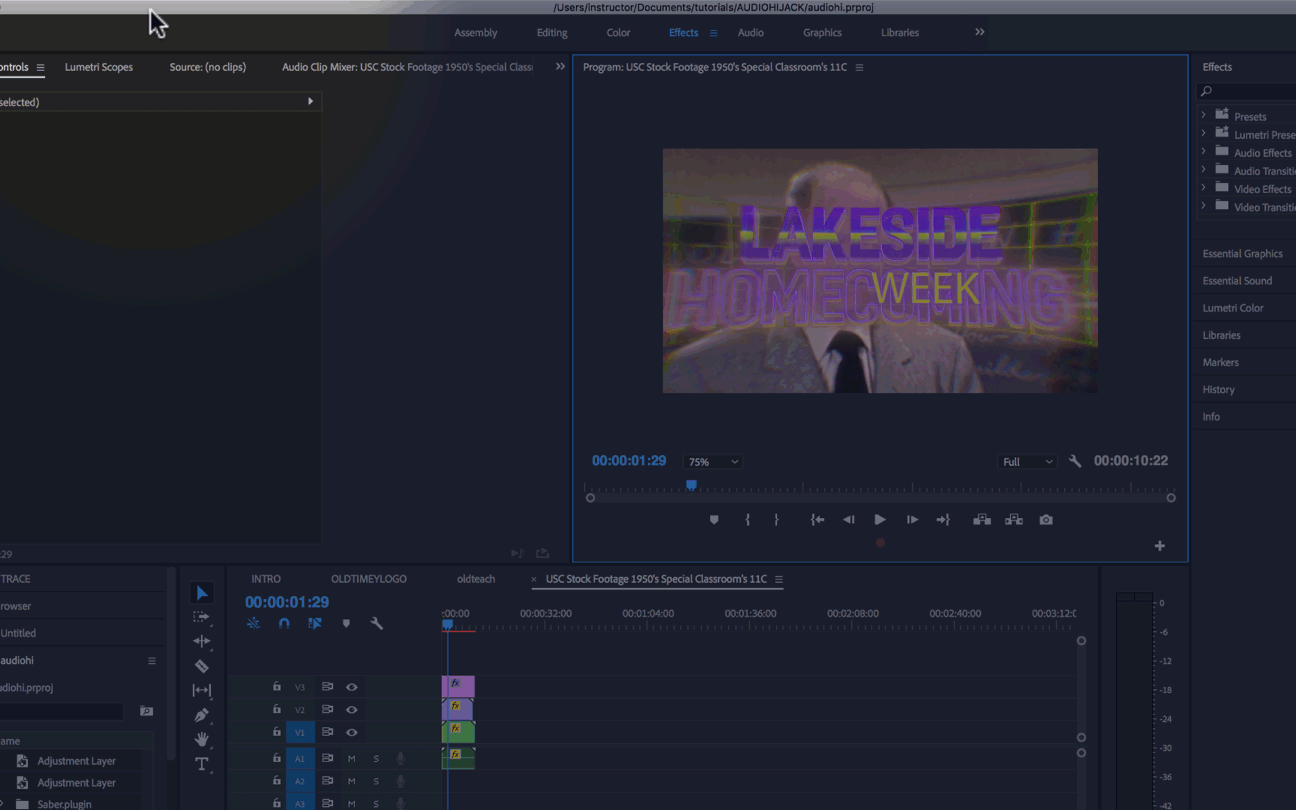Add marker in Program monitor
This screenshot has width=1296, height=810.
(x=714, y=520)
